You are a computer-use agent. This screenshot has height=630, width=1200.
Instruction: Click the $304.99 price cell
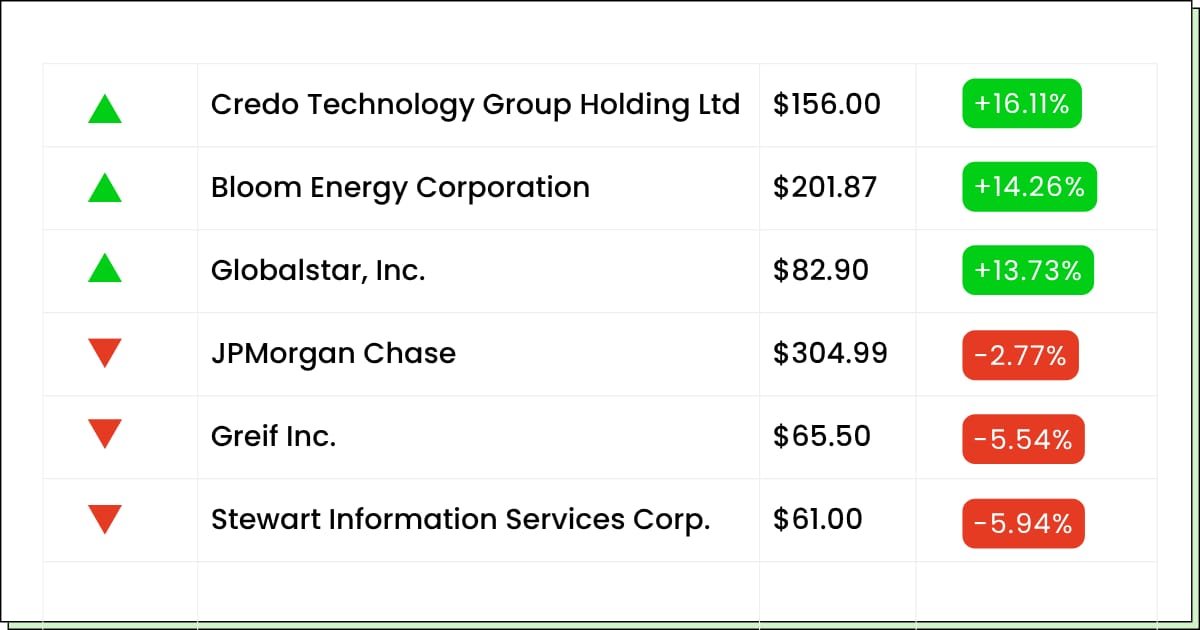coord(830,353)
